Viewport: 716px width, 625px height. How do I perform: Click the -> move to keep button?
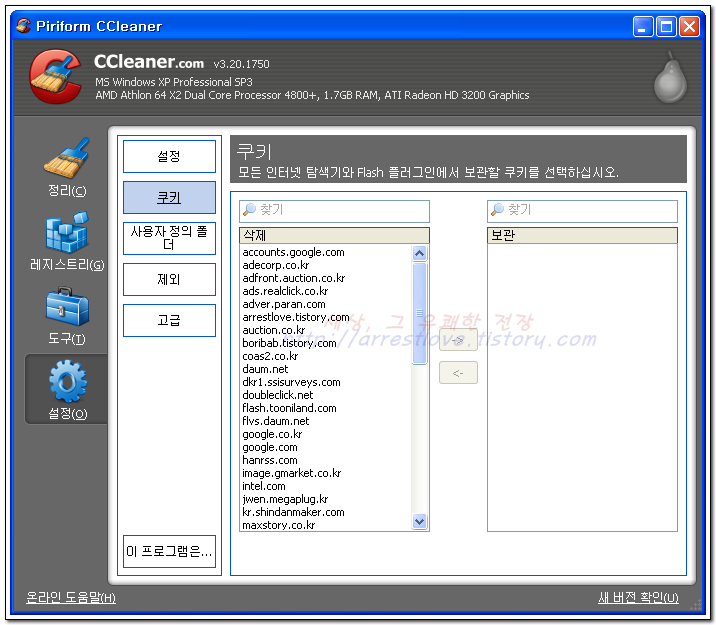[x=458, y=340]
